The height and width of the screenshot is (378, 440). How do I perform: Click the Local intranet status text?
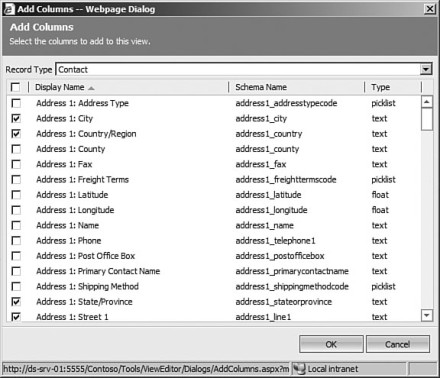coord(333,369)
